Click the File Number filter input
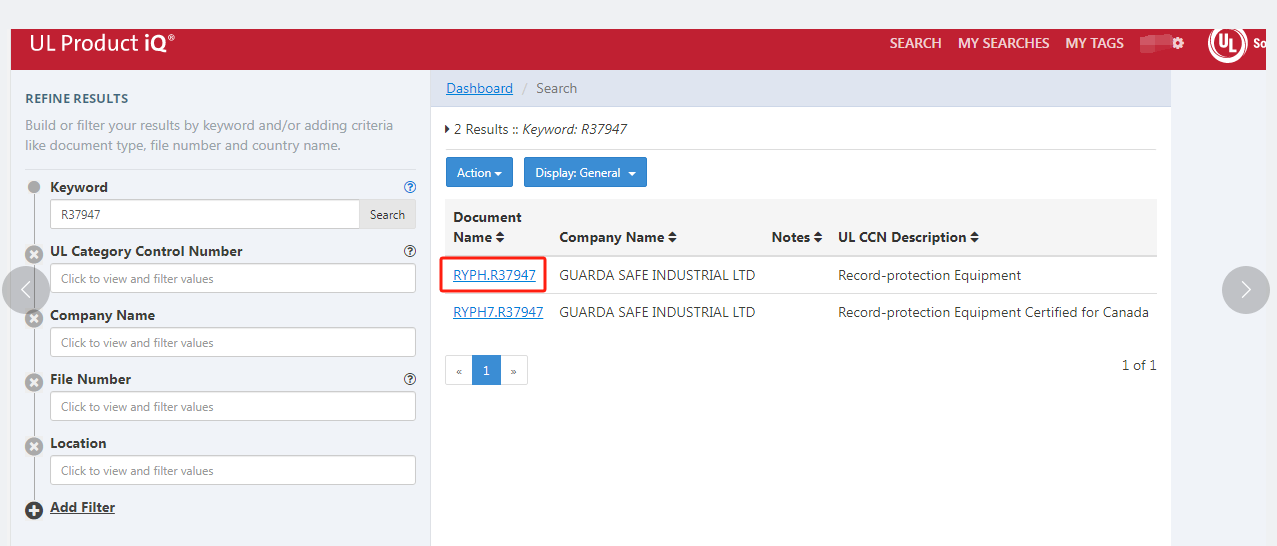Image resolution: width=1277 pixels, height=546 pixels. (x=232, y=406)
